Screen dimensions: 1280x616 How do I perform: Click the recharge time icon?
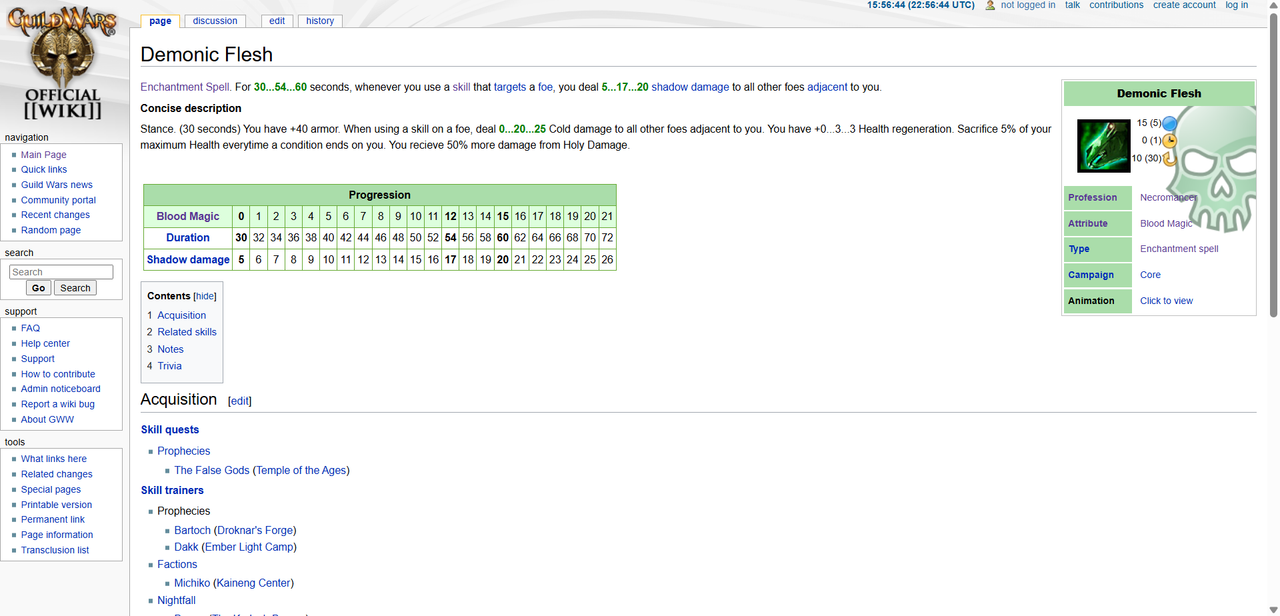coord(1168,158)
